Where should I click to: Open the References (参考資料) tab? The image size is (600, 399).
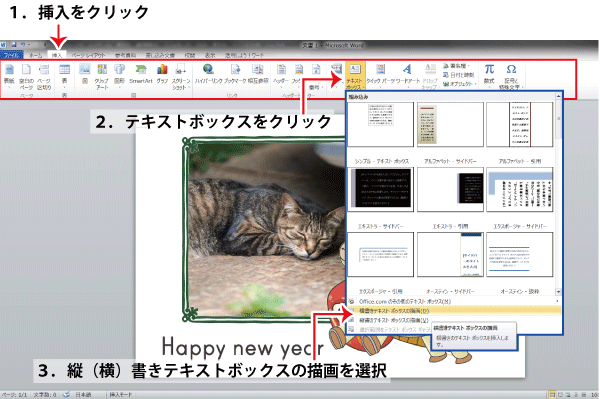click(x=126, y=55)
